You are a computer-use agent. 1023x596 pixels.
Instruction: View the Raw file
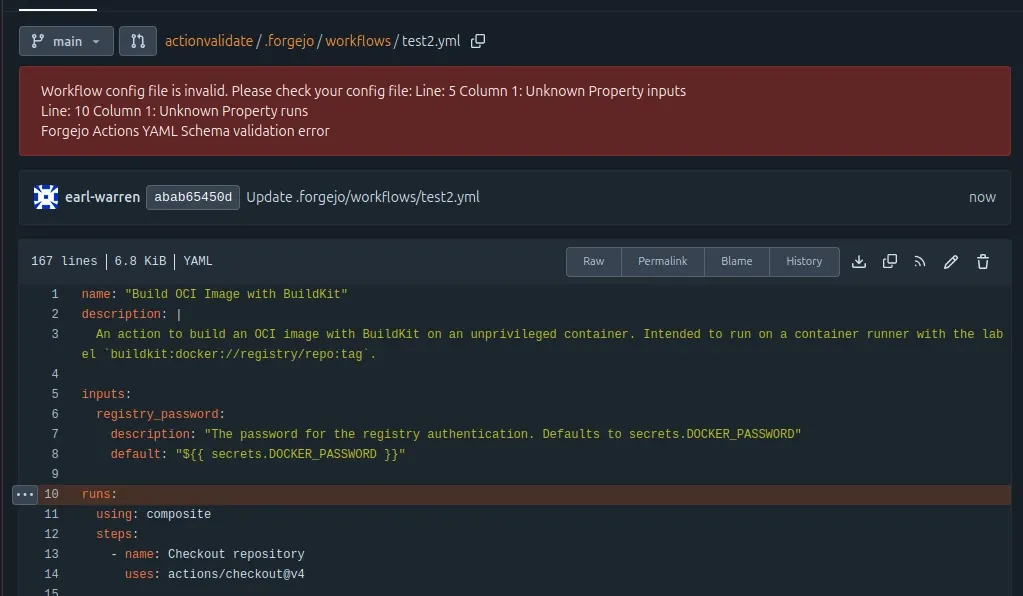(x=593, y=261)
